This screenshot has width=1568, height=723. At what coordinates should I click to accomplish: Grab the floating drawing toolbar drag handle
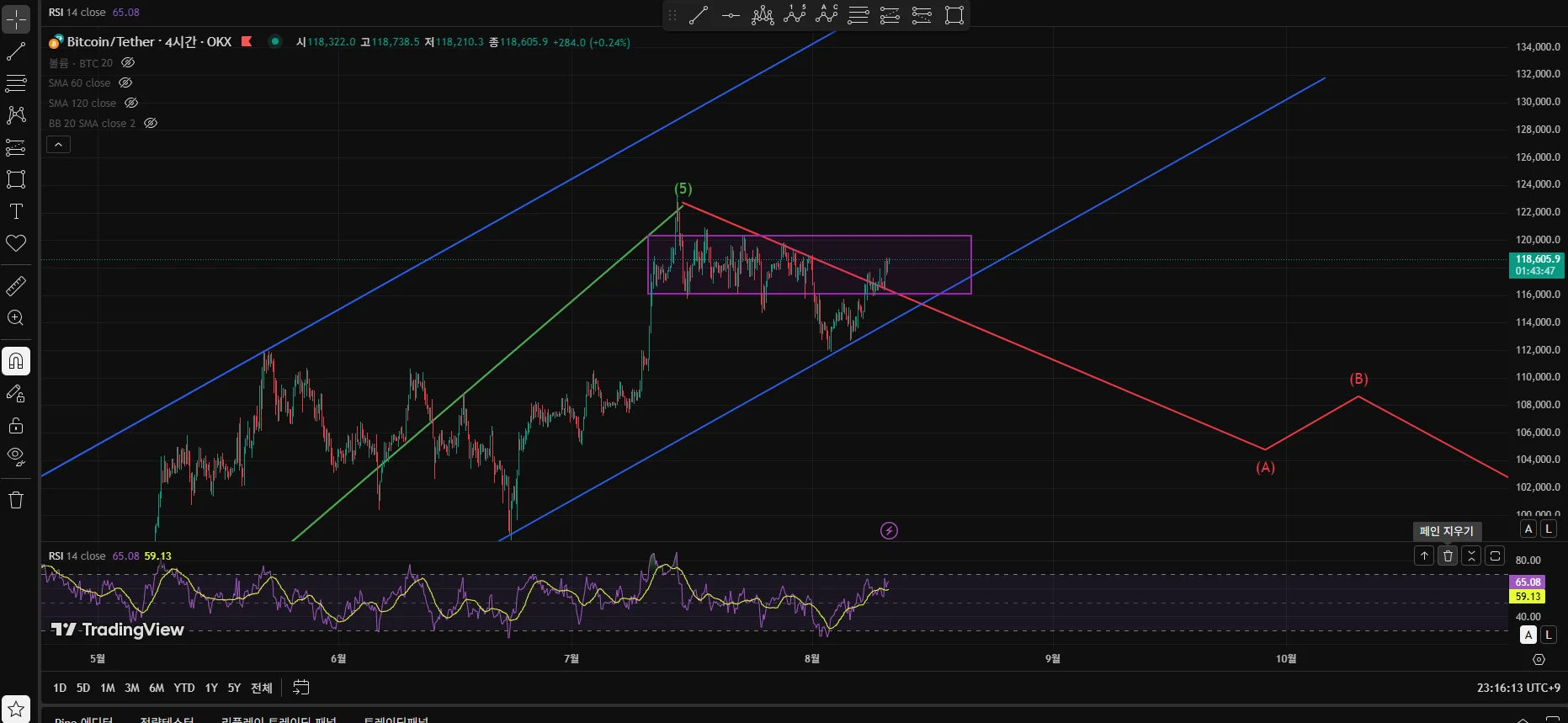point(672,15)
